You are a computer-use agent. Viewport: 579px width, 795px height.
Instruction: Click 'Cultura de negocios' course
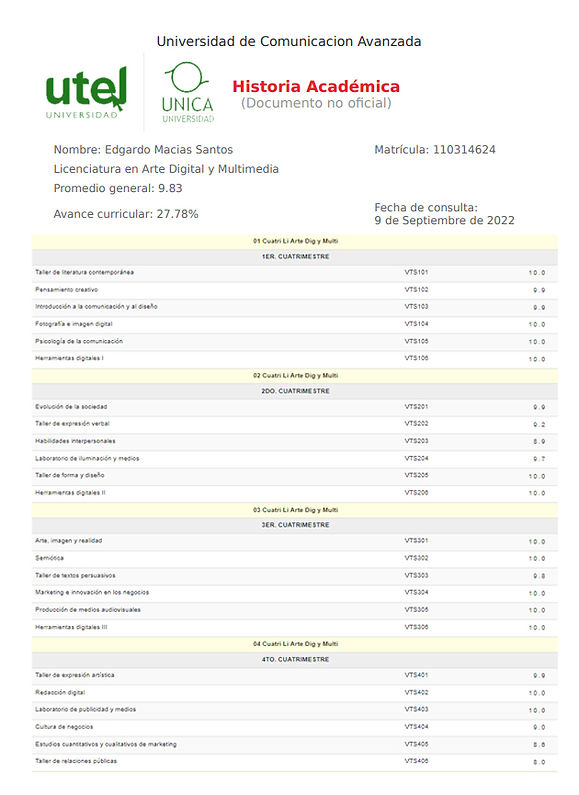64,727
